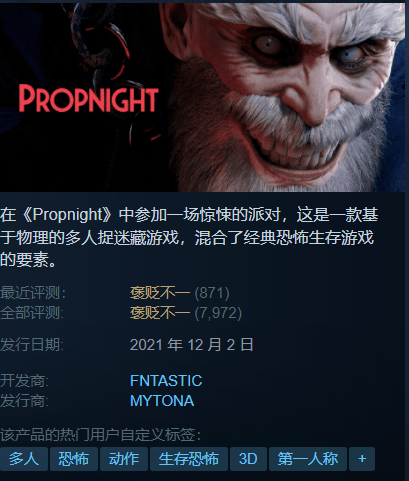Select the 生存恐怖 tag

189,459
